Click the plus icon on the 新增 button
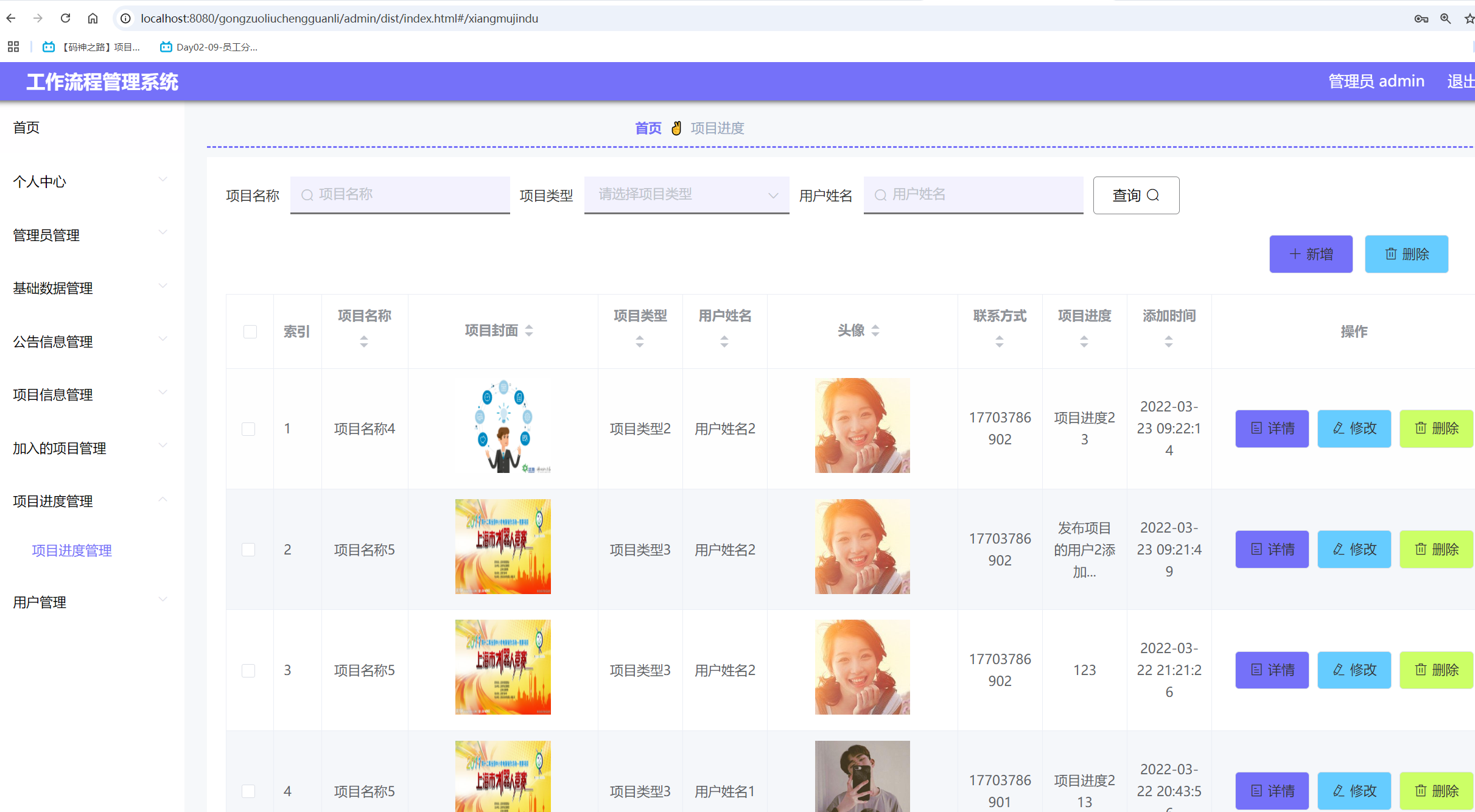 pos(1295,254)
